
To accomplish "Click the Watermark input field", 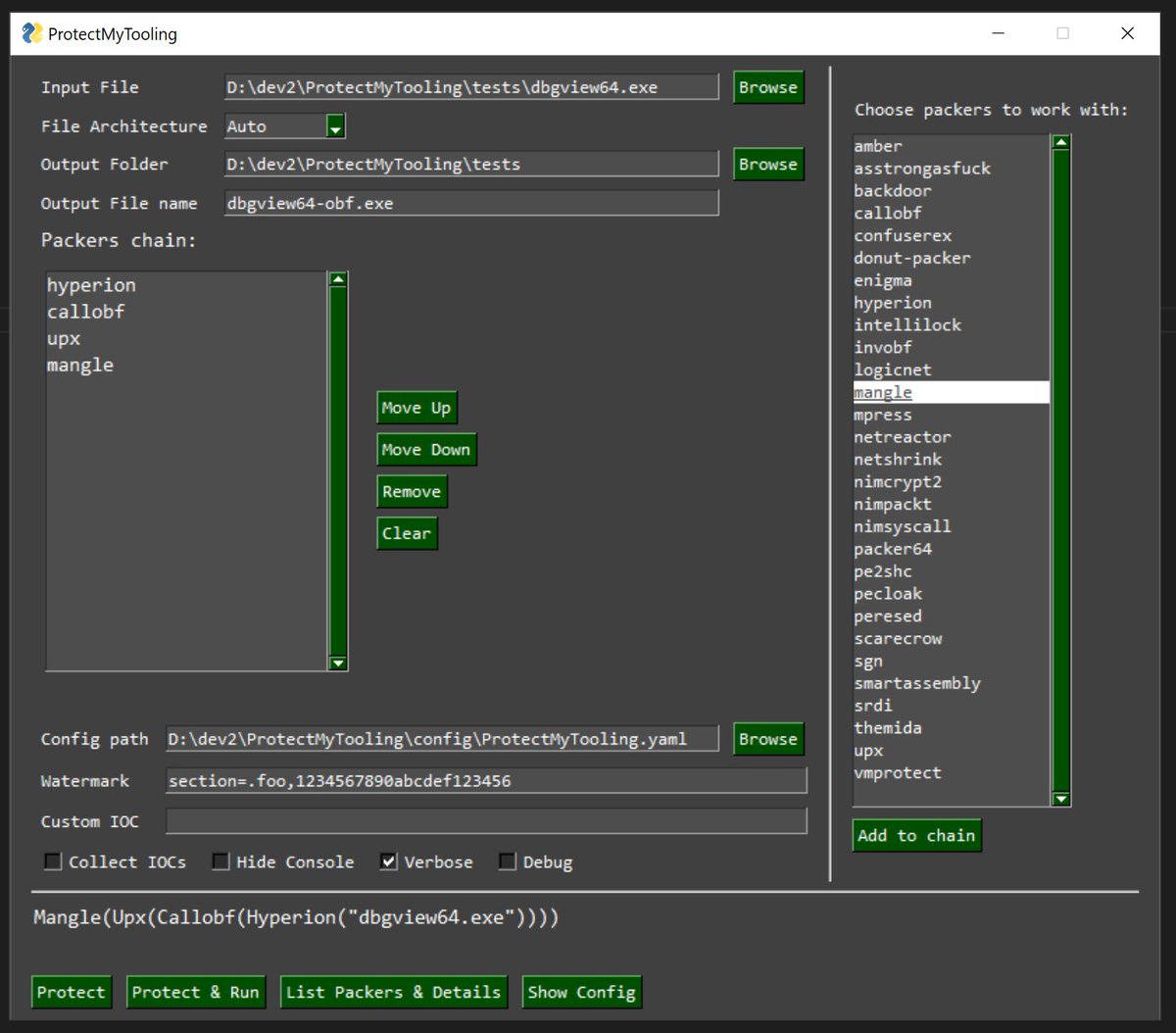I will tap(486, 781).
